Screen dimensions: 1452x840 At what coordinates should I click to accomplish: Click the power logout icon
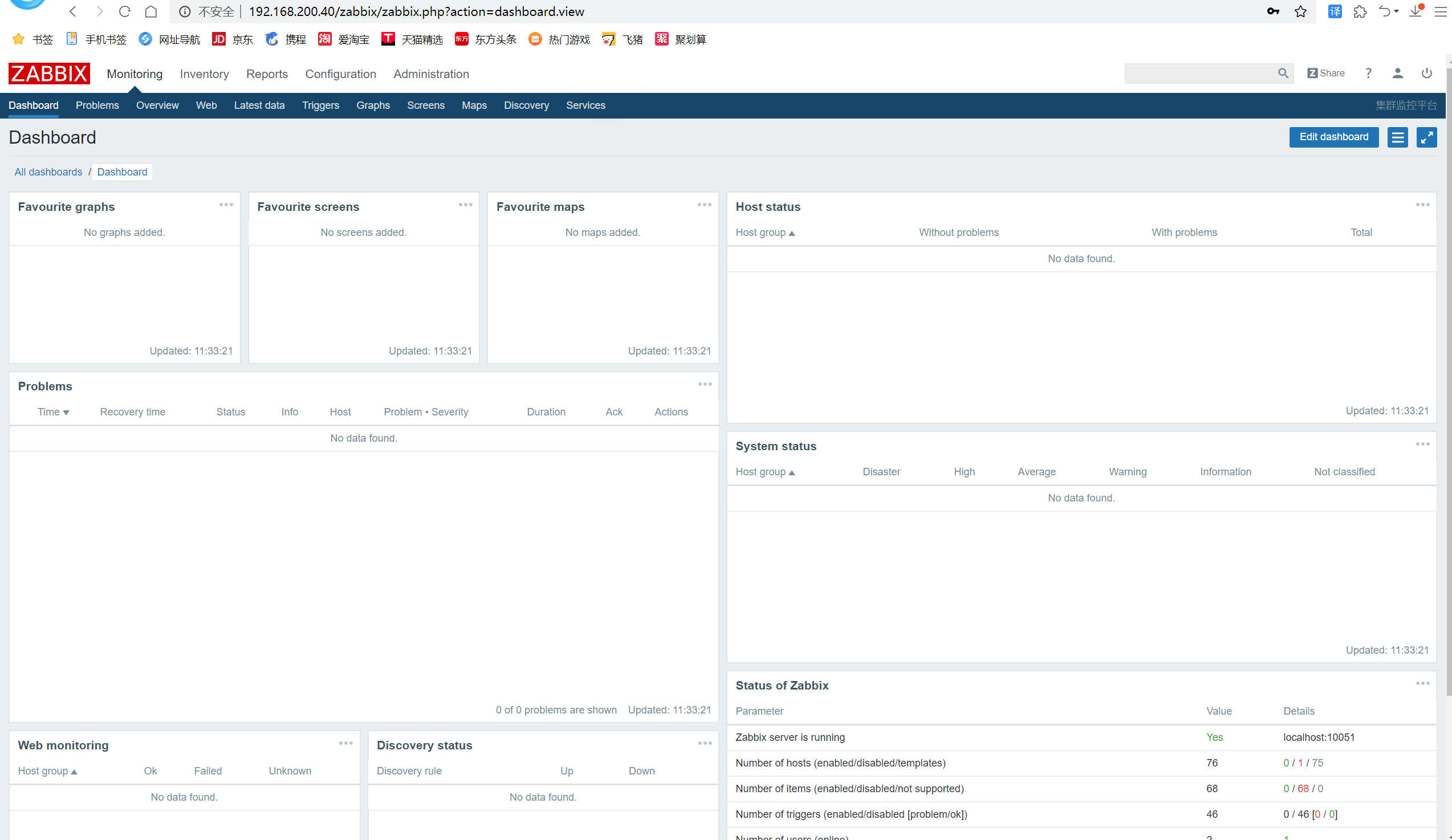tap(1426, 73)
